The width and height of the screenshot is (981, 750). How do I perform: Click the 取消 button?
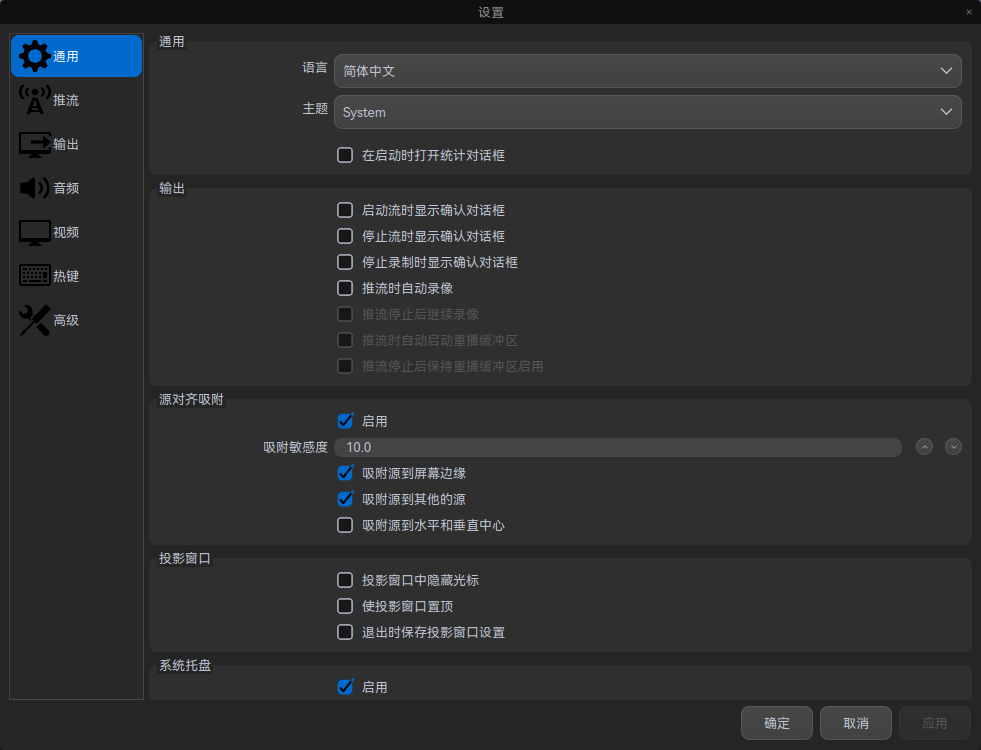point(855,723)
